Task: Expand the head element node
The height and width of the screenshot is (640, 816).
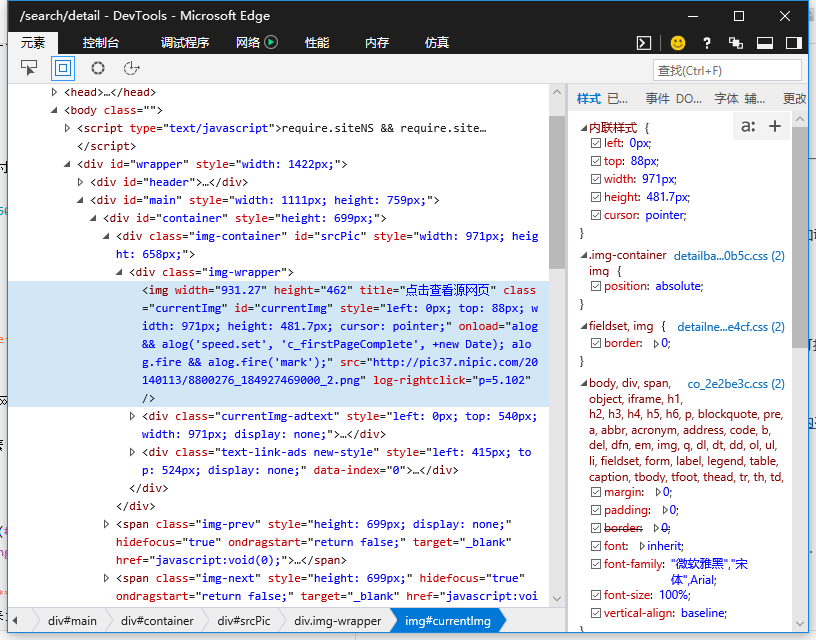Action: click(x=55, y=92)
